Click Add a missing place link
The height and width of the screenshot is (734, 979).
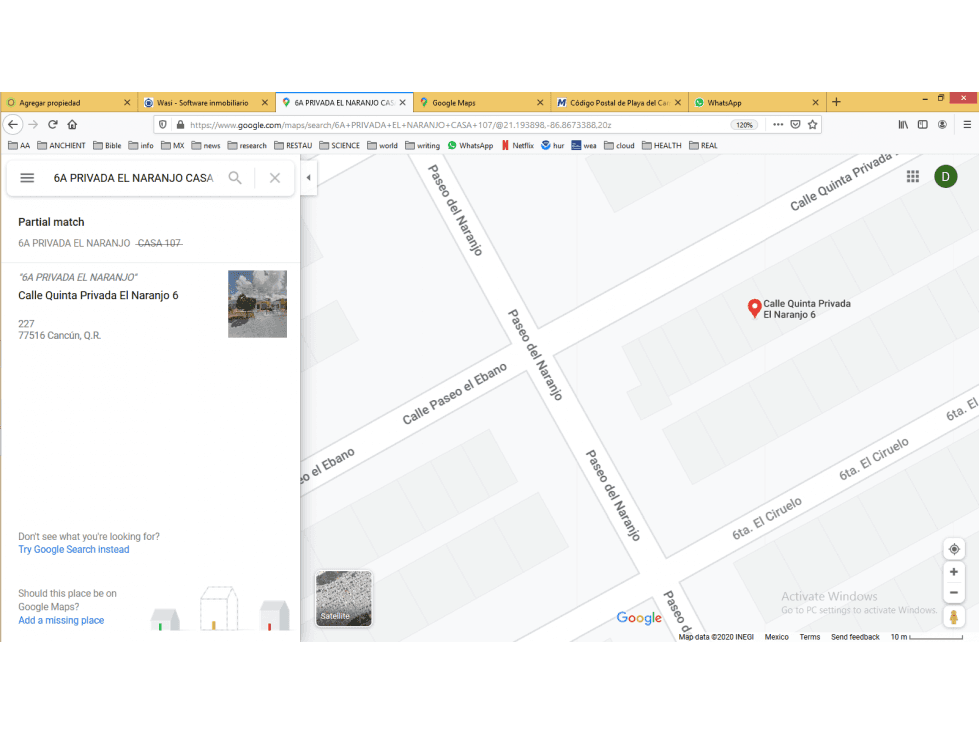tap(61, 620)
